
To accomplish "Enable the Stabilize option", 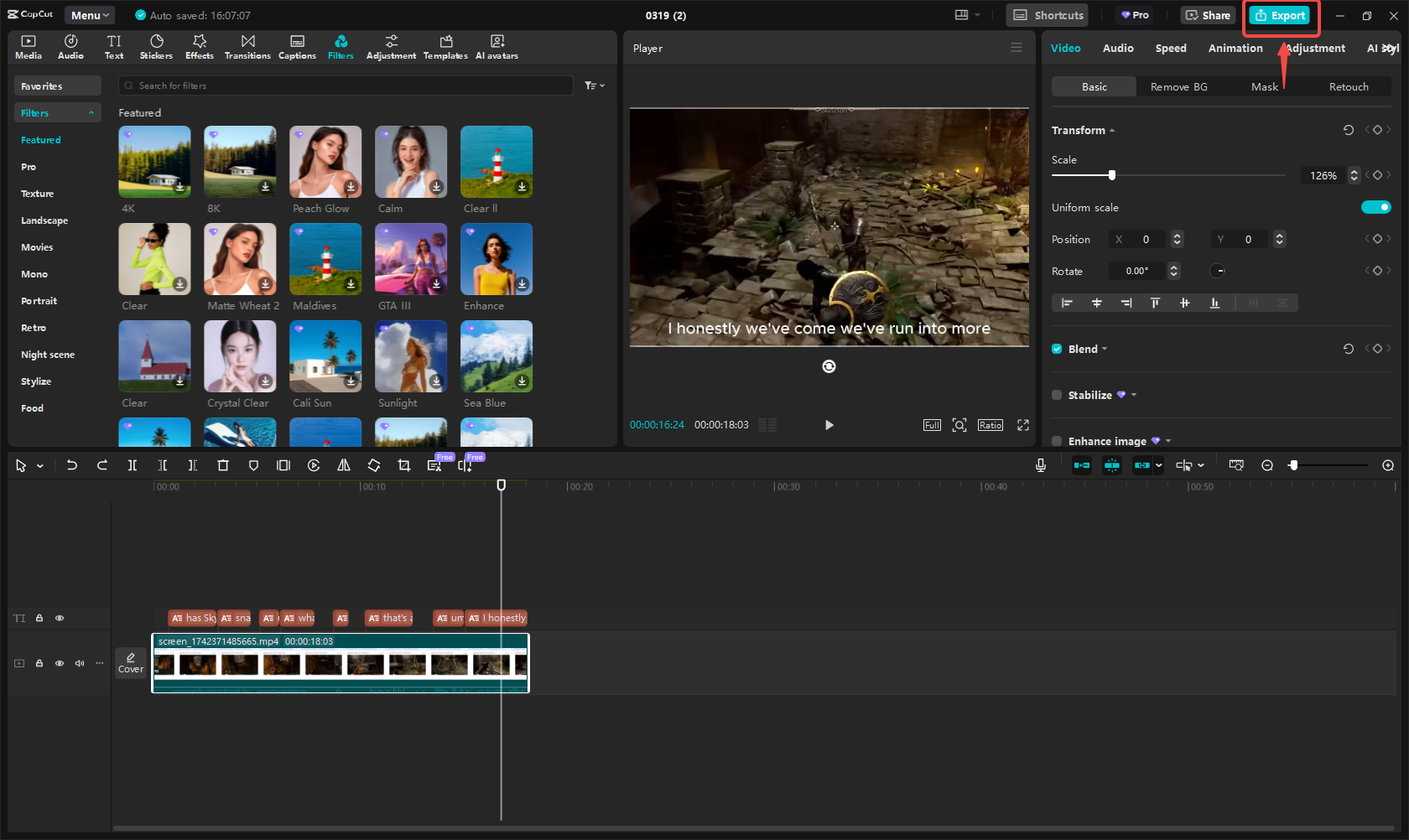I will click(1057, 395).
